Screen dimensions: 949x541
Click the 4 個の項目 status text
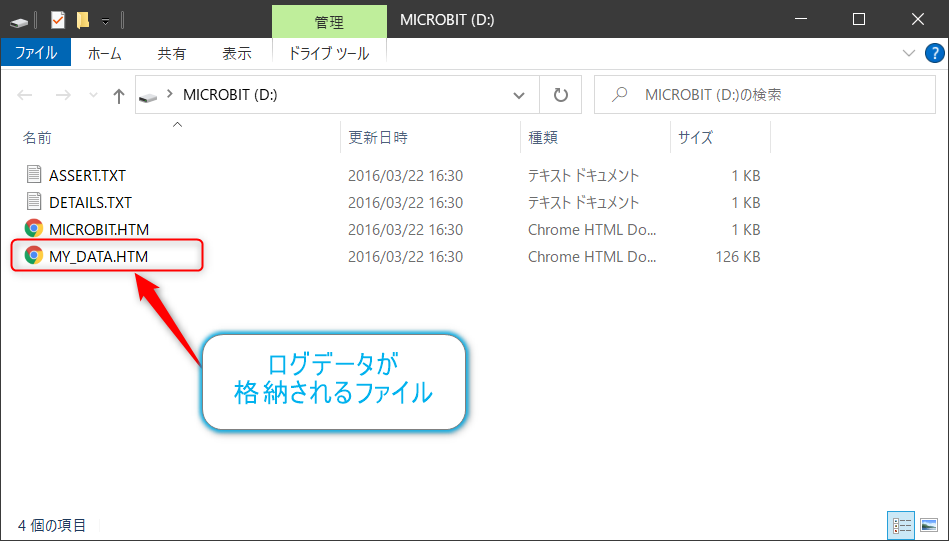[x=52, y=525]
